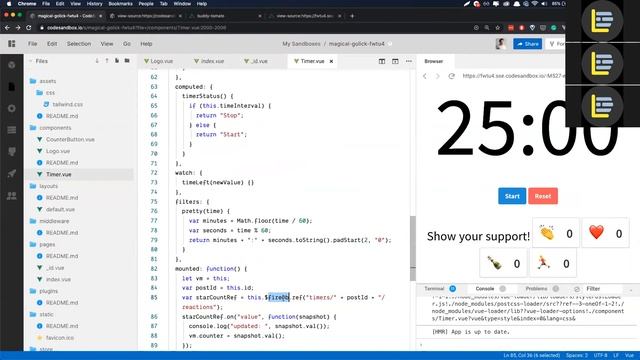The height and width of the screenshot is (360, 640).
Task: Open My Sandboxes breadcrumb link
Action: pyautogui.click(x=301, y=44)
